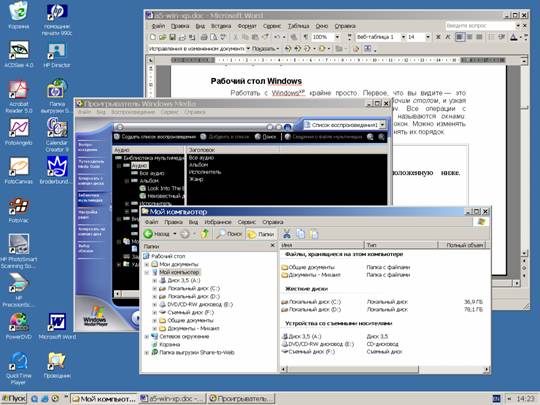This screenshot has height=405, width=540.
Task: Open the ACDSee 4.0 desktop shortcut
Action: [x=19, y=54]
